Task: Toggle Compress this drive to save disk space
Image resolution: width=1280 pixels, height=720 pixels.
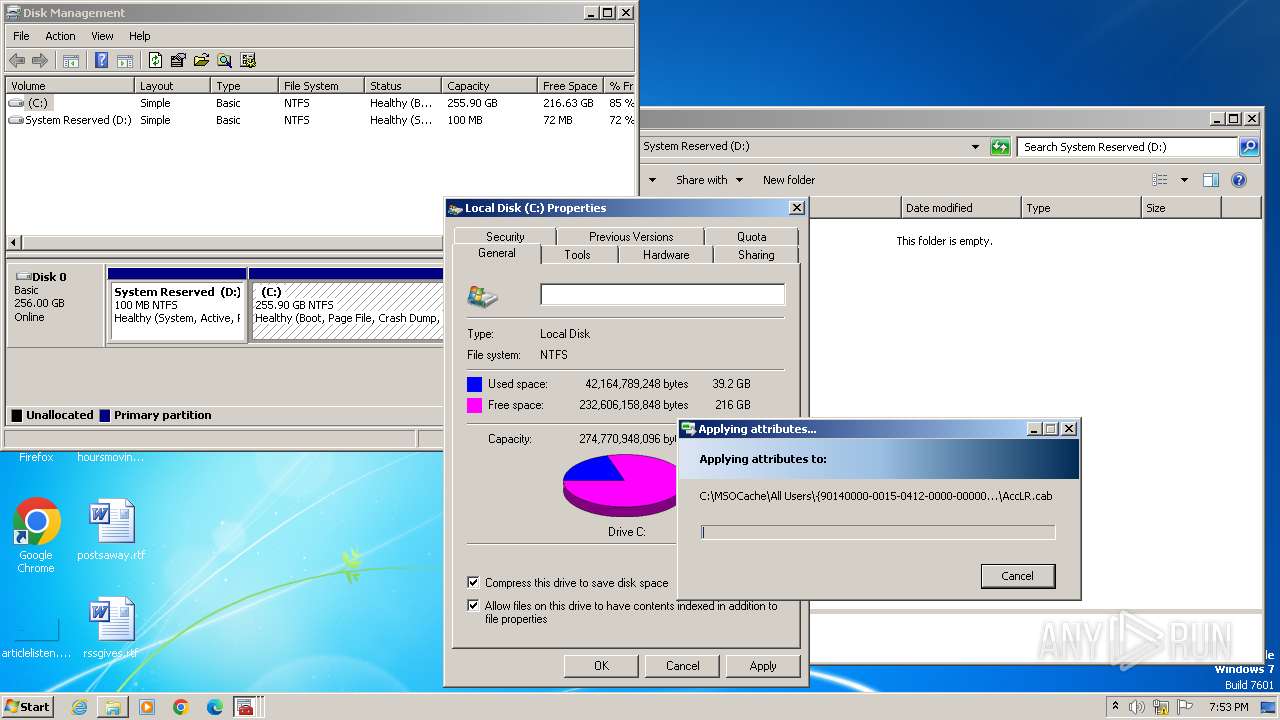Action: click(473, 582)
